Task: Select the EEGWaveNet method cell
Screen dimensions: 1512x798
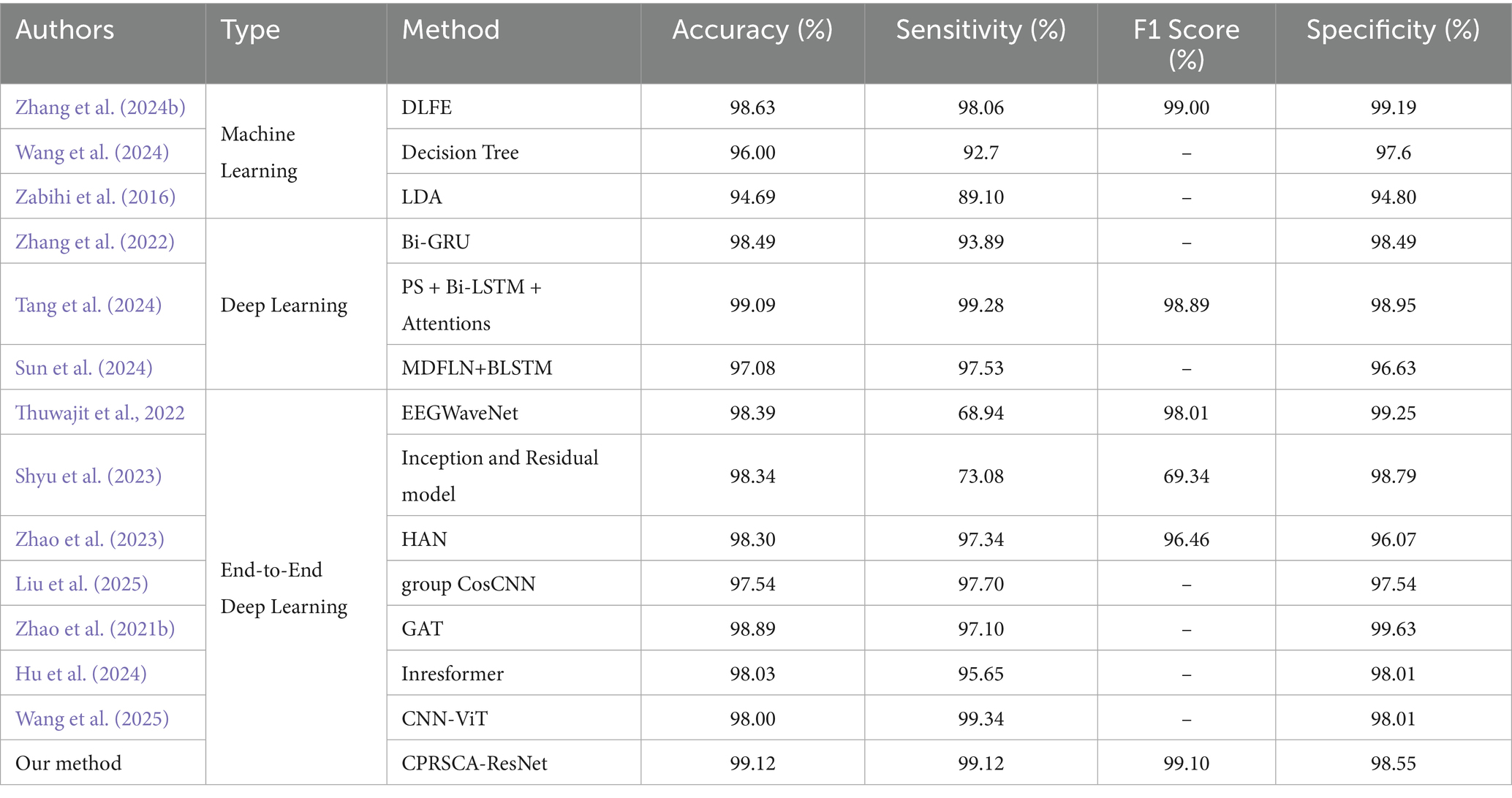Action: pyautogui.click(x=460, y=413)
